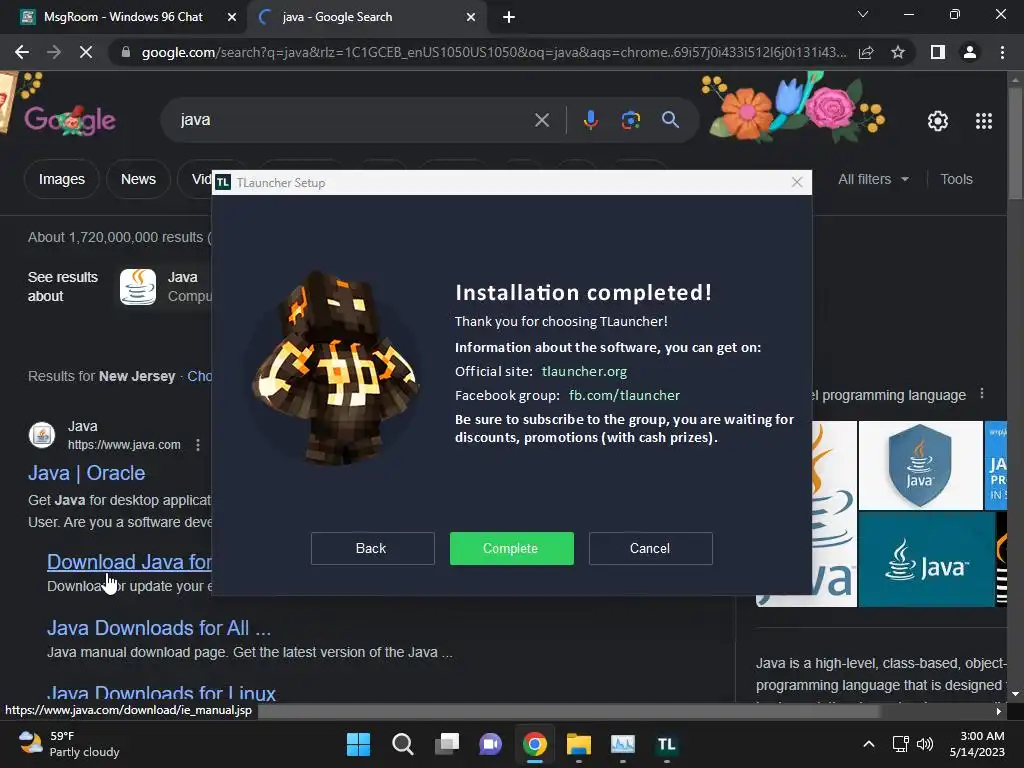Click the Google search magnifier button
This screenshot has height=768, width=1024.
pyautogui.click(x=670, y=120)
